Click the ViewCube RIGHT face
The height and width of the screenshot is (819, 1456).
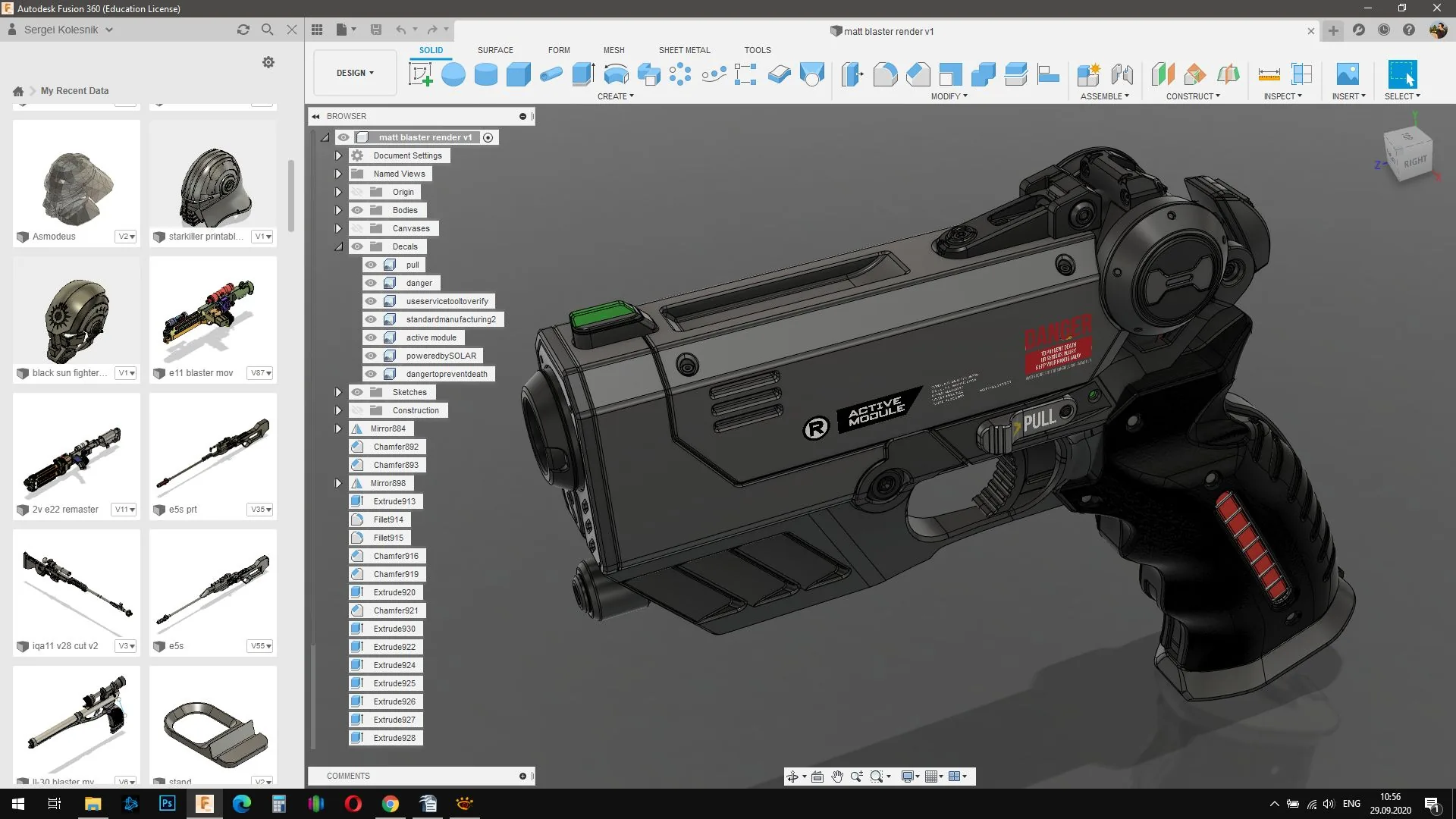1414,162
